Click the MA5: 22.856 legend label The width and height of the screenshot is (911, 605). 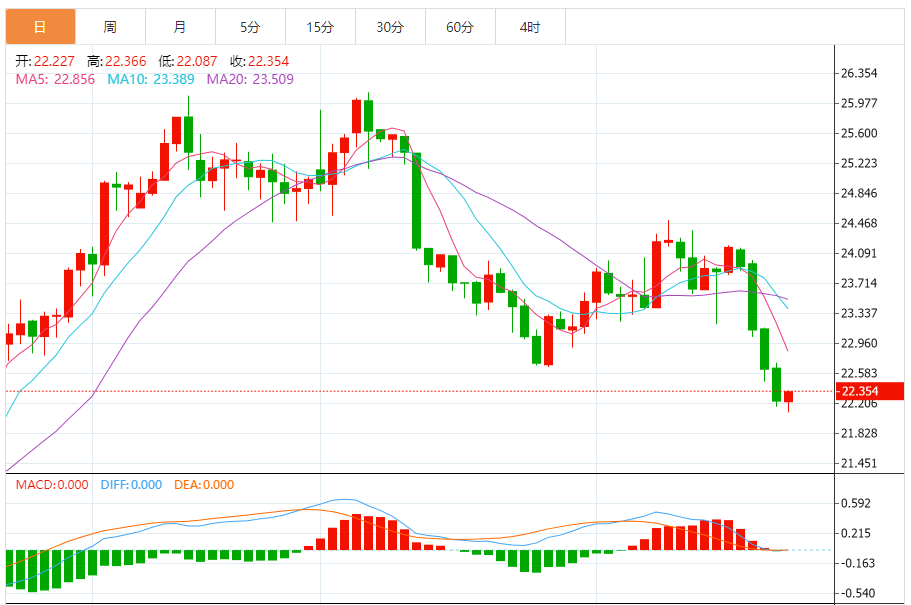pyautogui.click(x=55, y=79)
